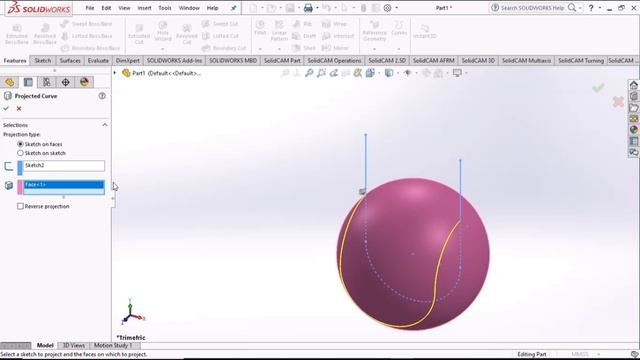Image resolution: width=640 pixels, height=360 pixels.
Task: Open Projected Curve help icon
Action: pos(102,96)
